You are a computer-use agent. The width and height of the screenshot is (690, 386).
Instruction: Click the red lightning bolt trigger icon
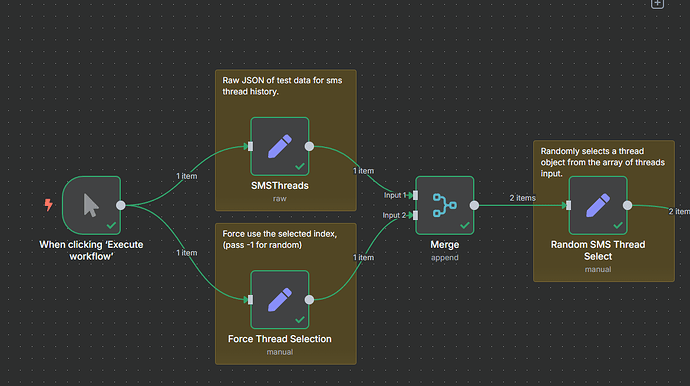click(48, 205)
